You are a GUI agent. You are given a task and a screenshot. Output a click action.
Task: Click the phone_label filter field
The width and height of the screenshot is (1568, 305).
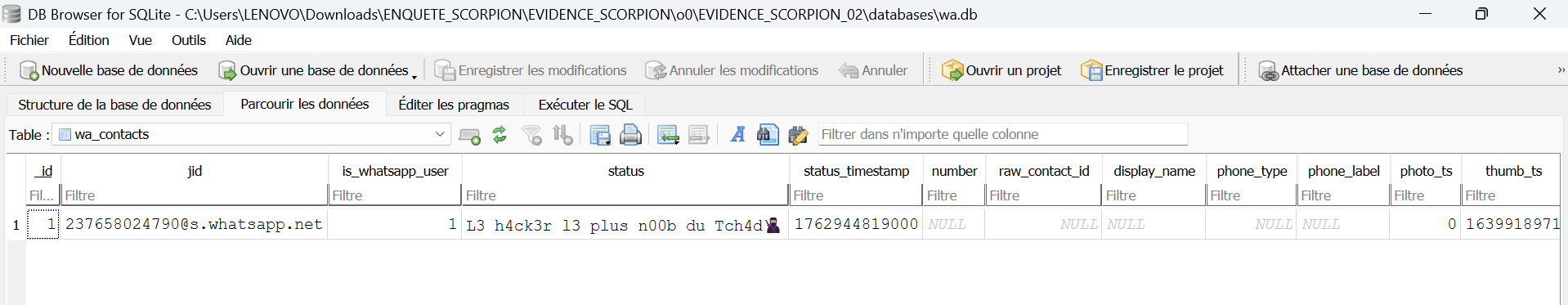(1343, 195)
